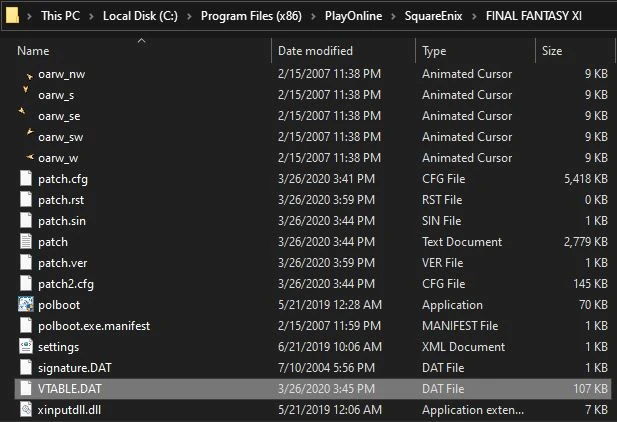Click the folder icon in address bar
This screenshot has width=617, height=422.
point(14,17)
